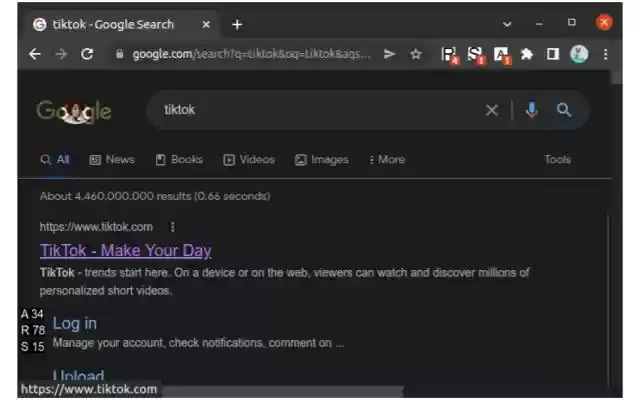
Task: Click the browser forward arrow
Action: pyautogui.click(x=61, y=54)
